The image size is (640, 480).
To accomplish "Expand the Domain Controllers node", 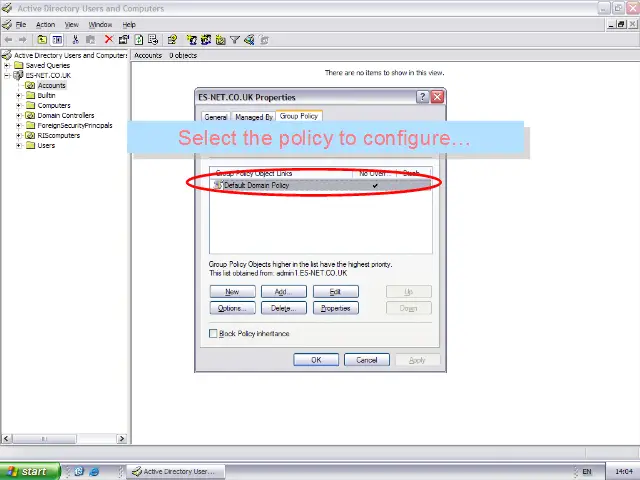I will pos(19,116).
